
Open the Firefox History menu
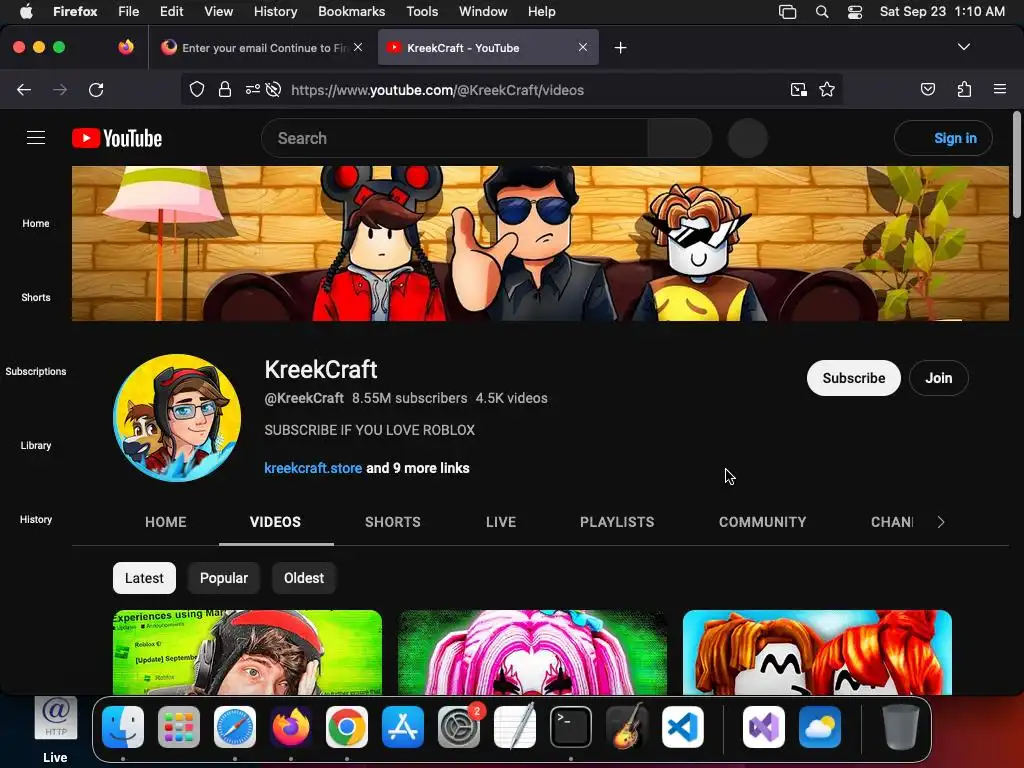275,11
